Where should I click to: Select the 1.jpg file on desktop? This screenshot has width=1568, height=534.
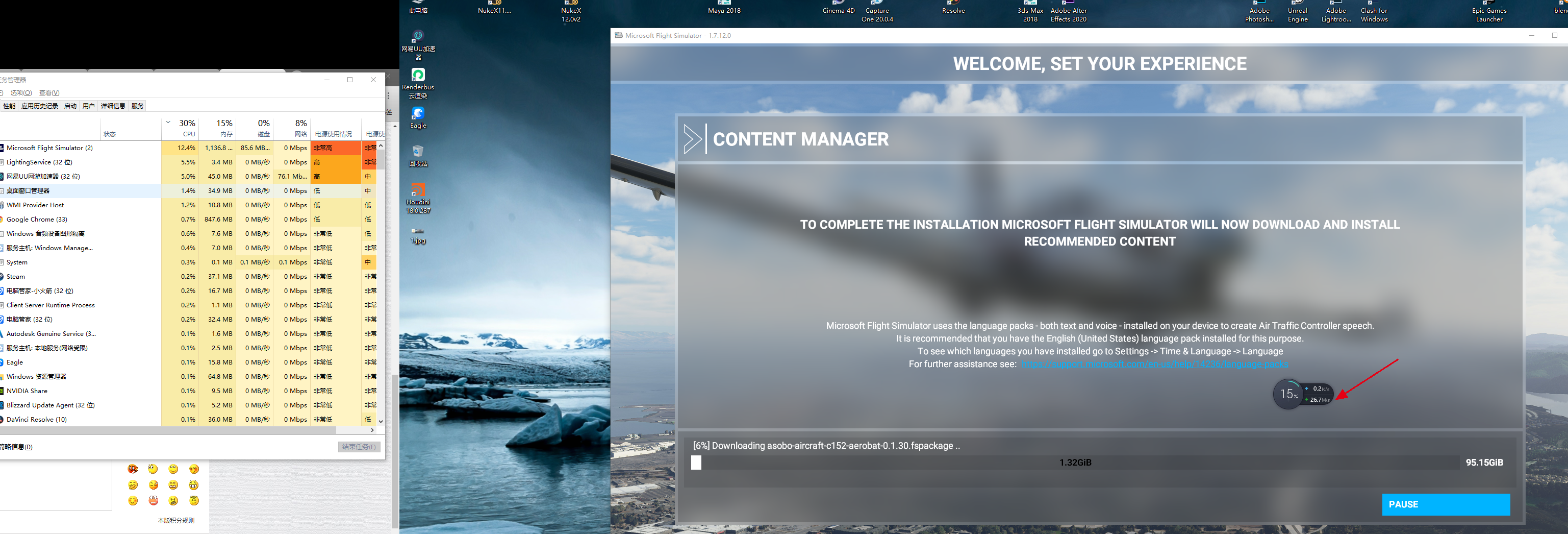tap(418, 232)
